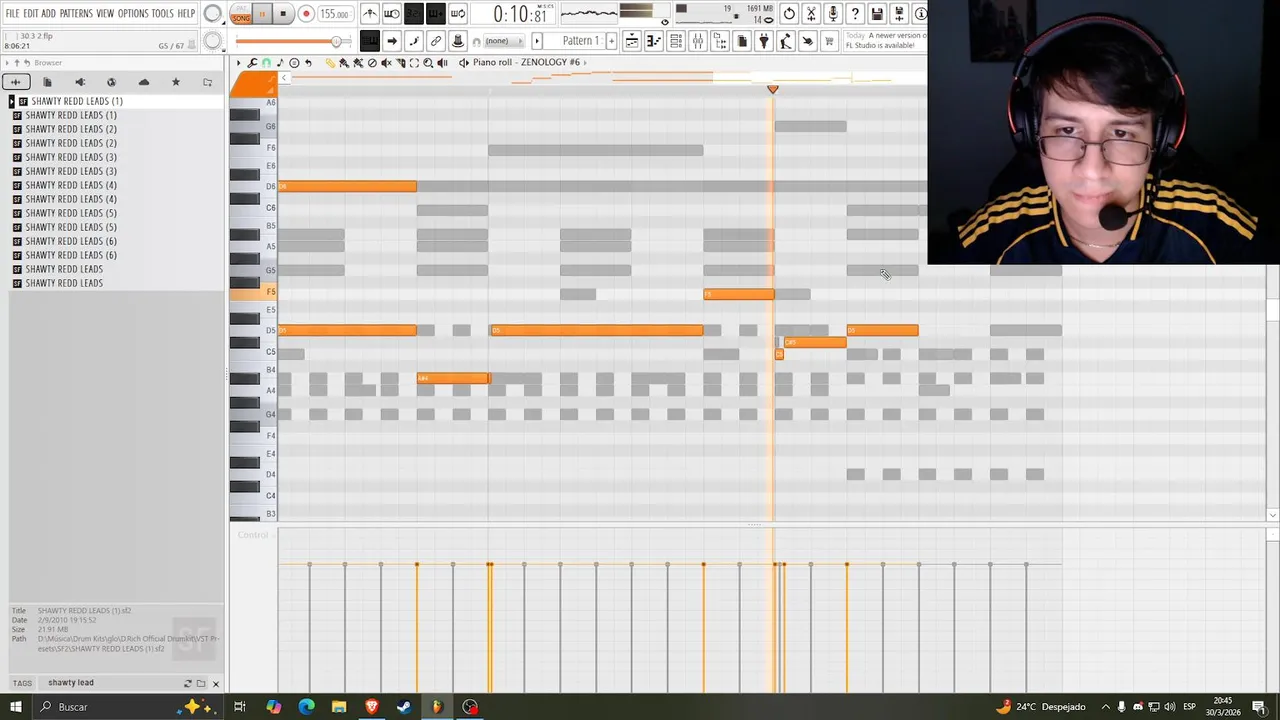
Task: Toggle the step editing icon
Action: pos(414,41)
